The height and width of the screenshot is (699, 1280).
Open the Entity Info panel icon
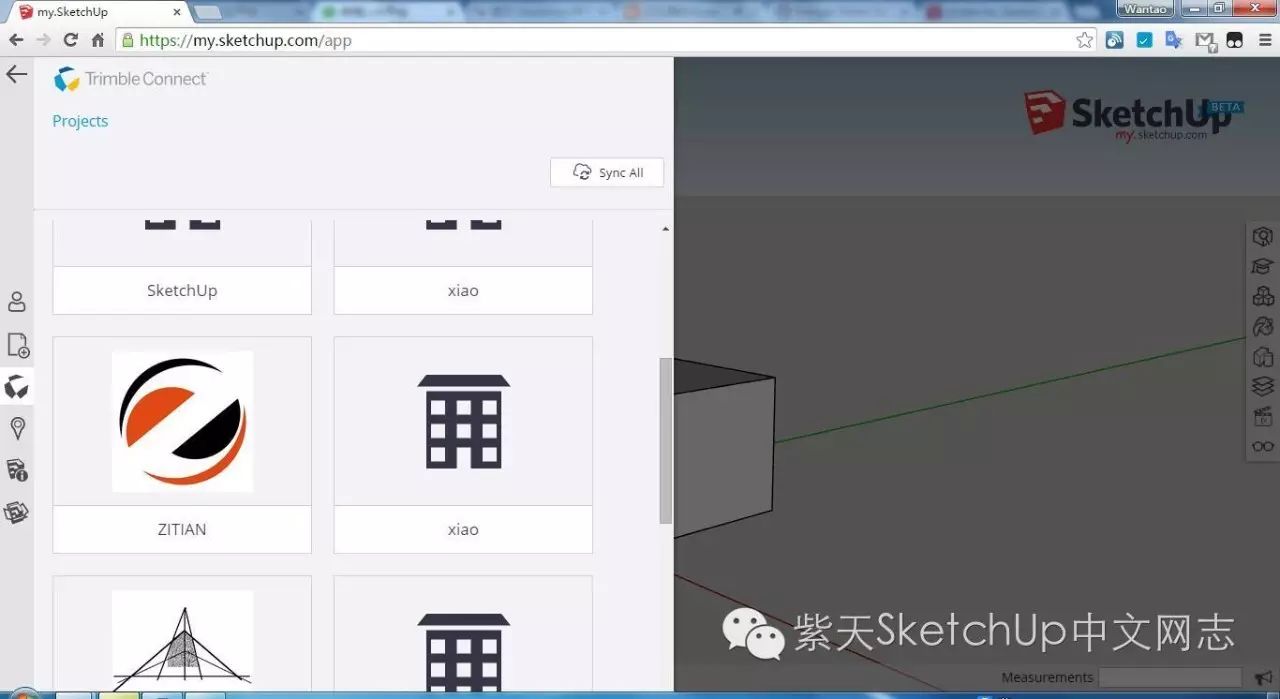[x=1263, y=237]
